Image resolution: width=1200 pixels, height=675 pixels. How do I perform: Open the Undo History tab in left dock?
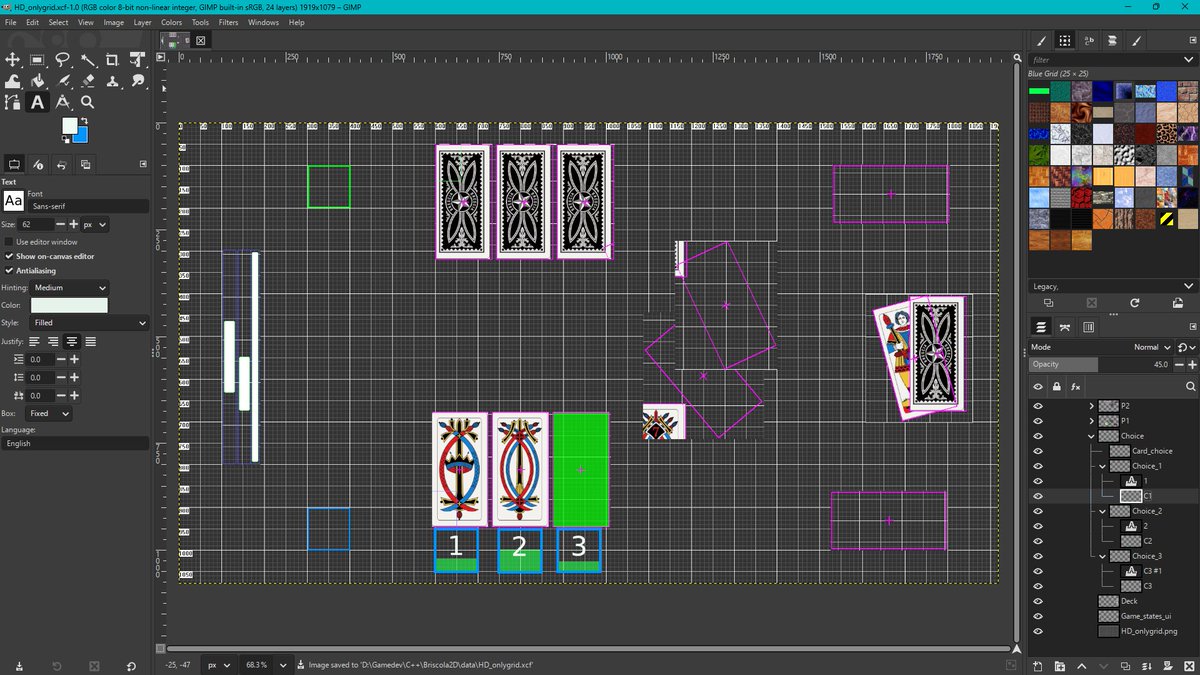(x=62, y=164)
